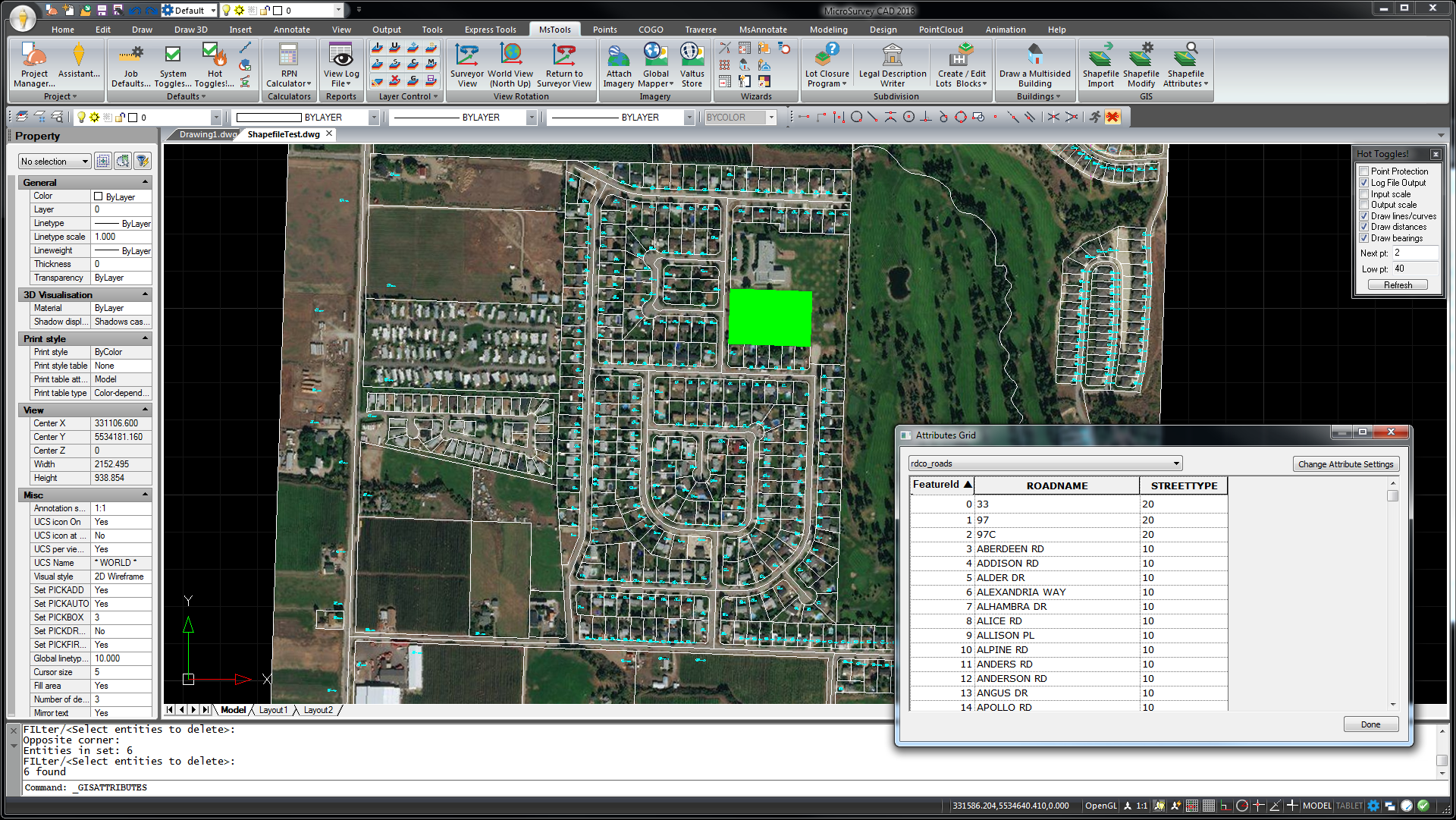Viewport: 1456px width, 820px height.
Task: Click the Valtus Store icon
Action: click(692, 64)
